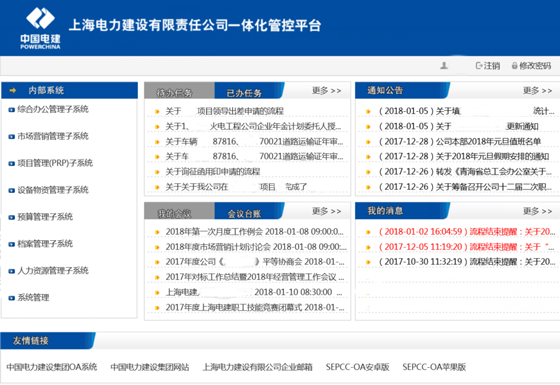560x385 pixels.
Task: Open 预算管理子系统
Action: (45, 217)
